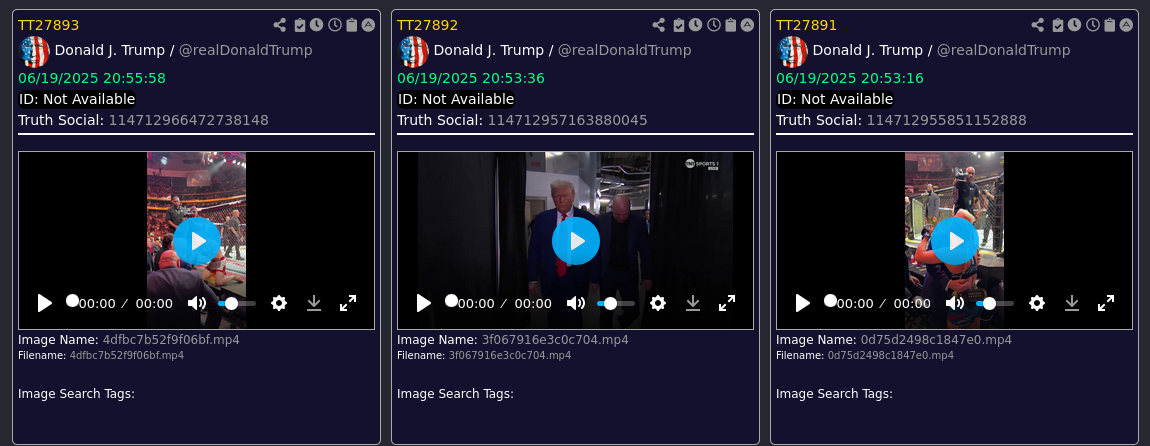
Task: Click profile avatar on card TT27891
Action: pos(793,51)
